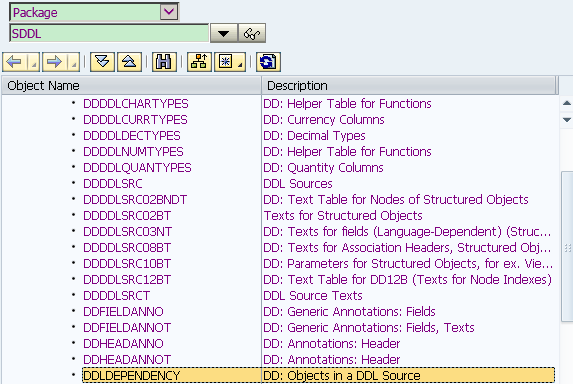The width and height of the screenshot is (573, 384).
Task: Select the highlighted DDLDEPENDENCY table entry
Action: tap(132, 376)
